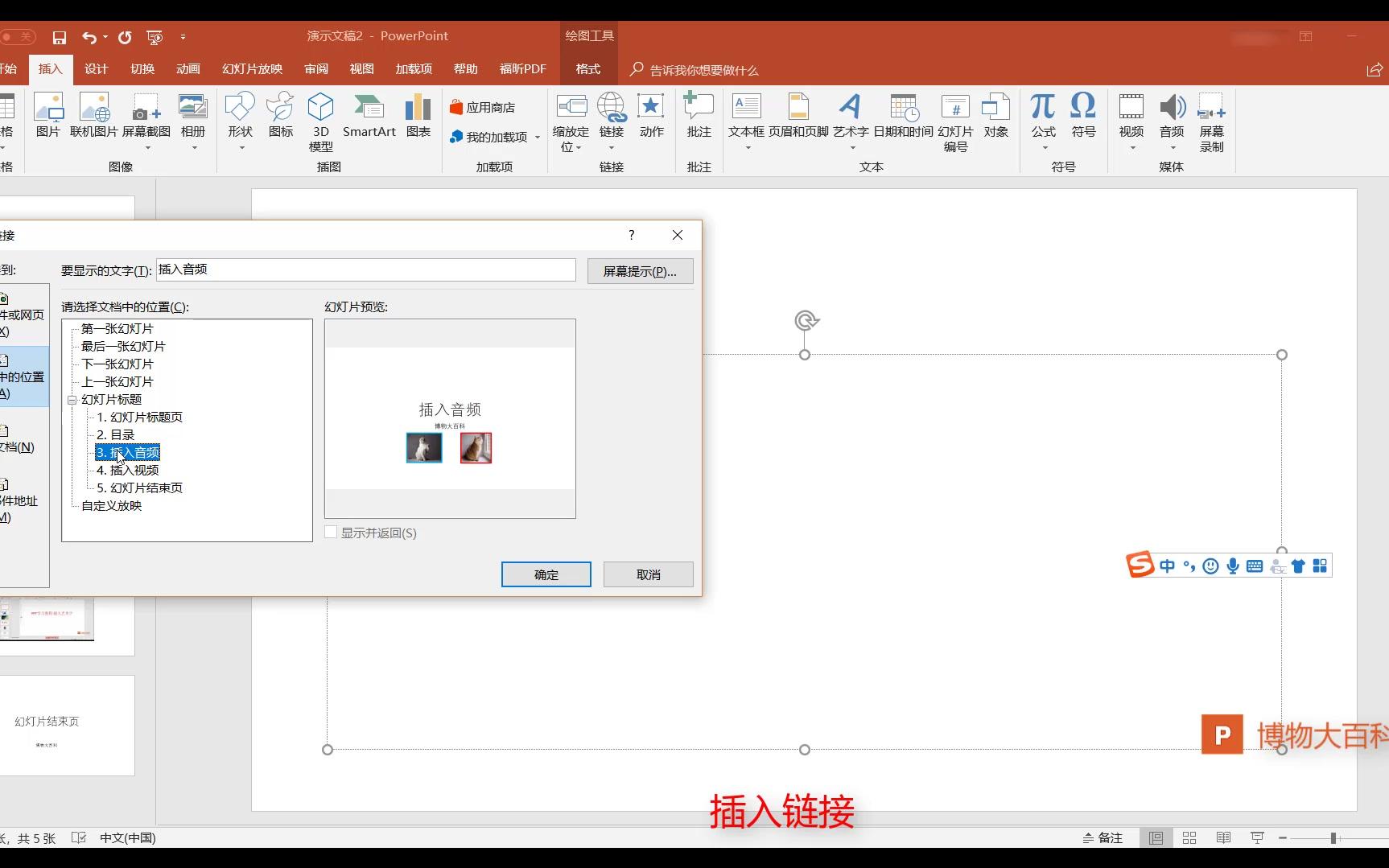
Task: Click the Redo icon in quick access toolbar
Action: (x=125, y=37)
